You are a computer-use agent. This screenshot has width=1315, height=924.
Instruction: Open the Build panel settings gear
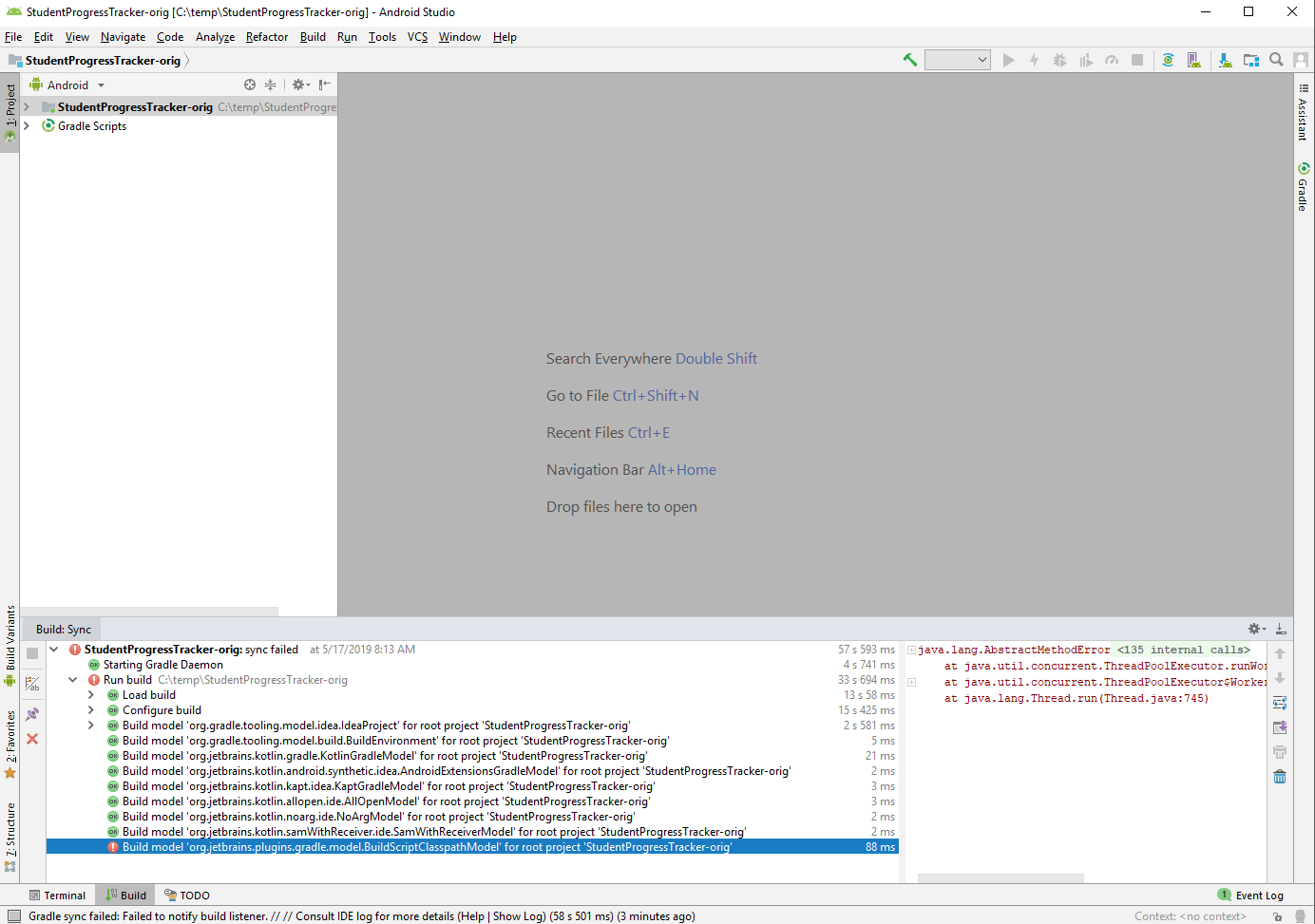(x=1256, y=629)
